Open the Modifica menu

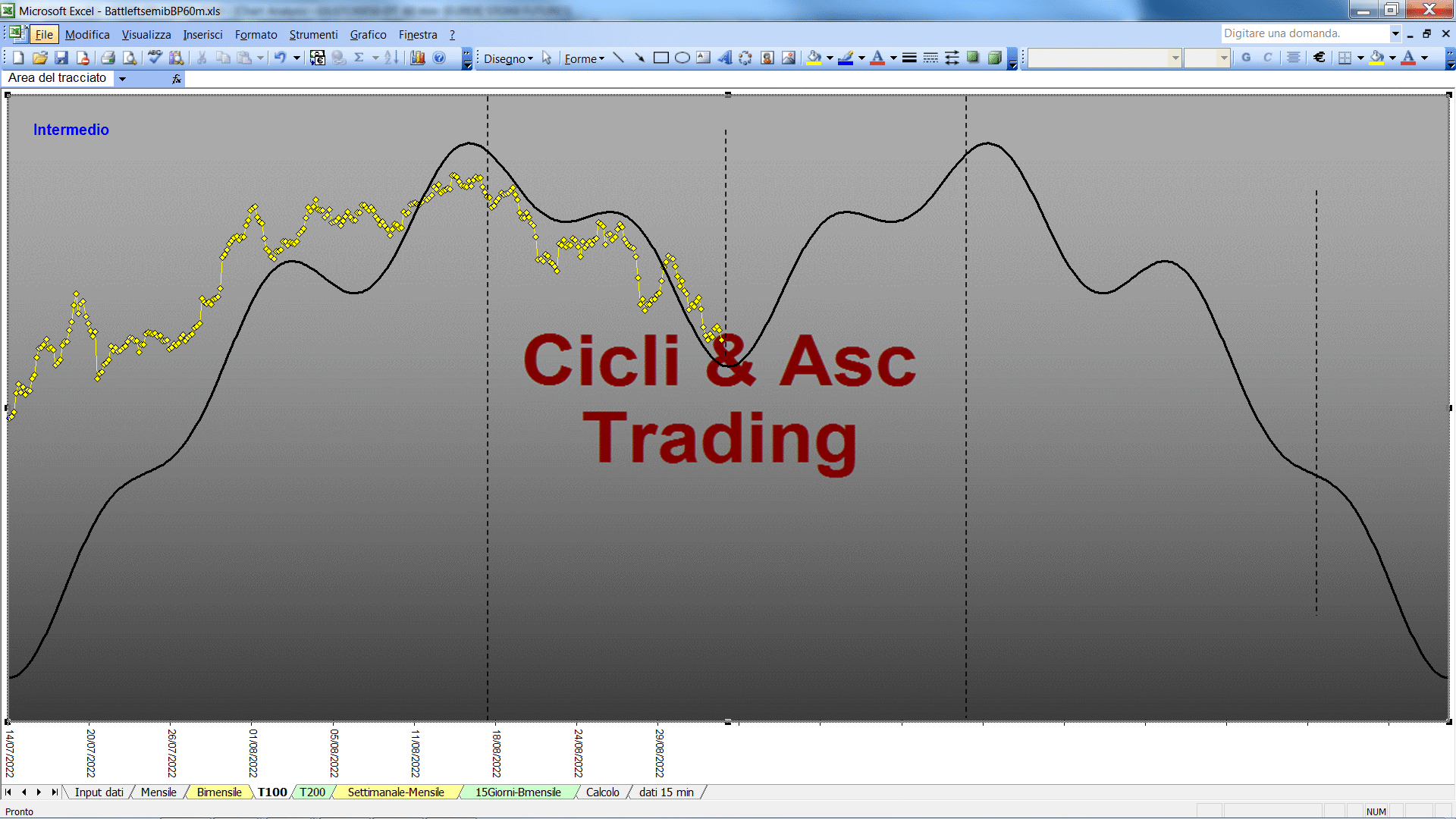pos(87,34)
